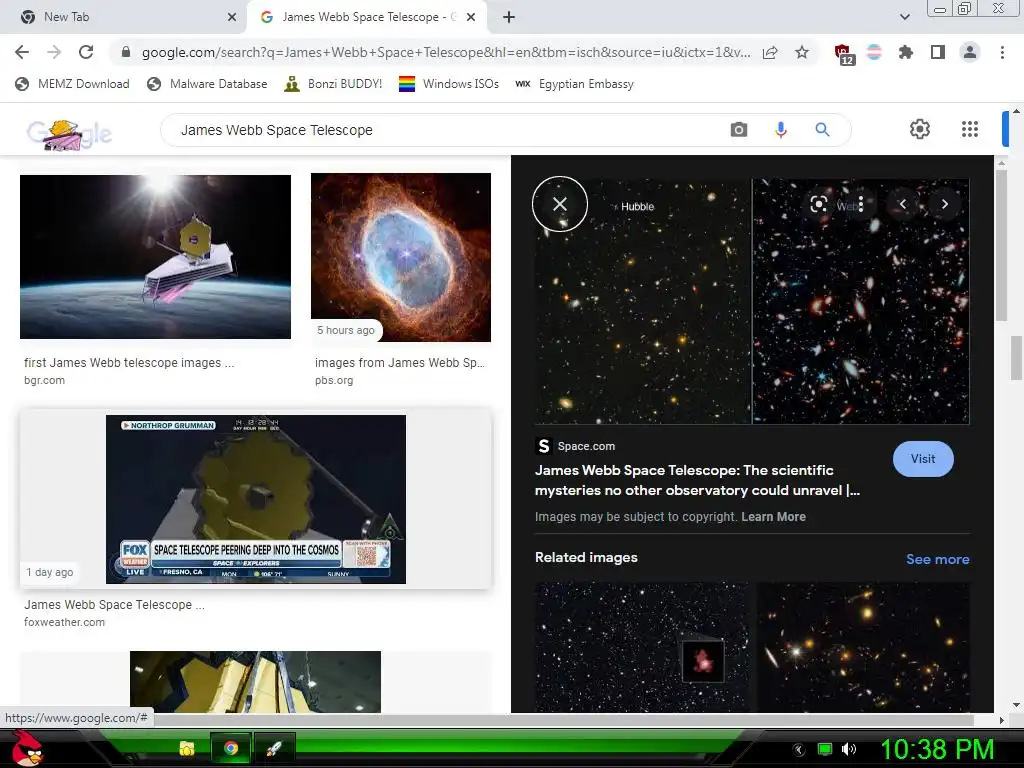Click the Google doodle logo

[x=69, y=134]
